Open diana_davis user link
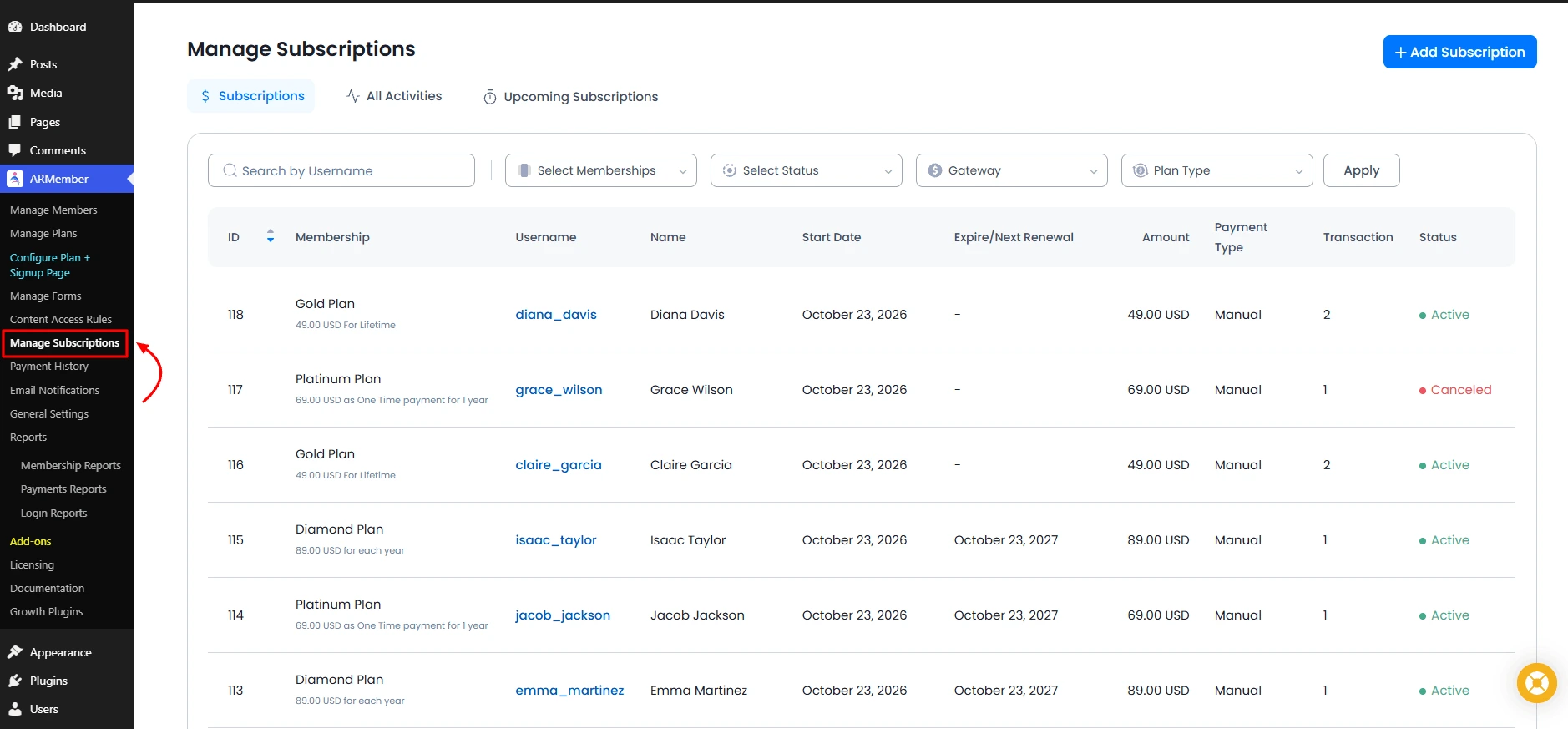This screenshot has height=729, width=1568. click(556, 315)
